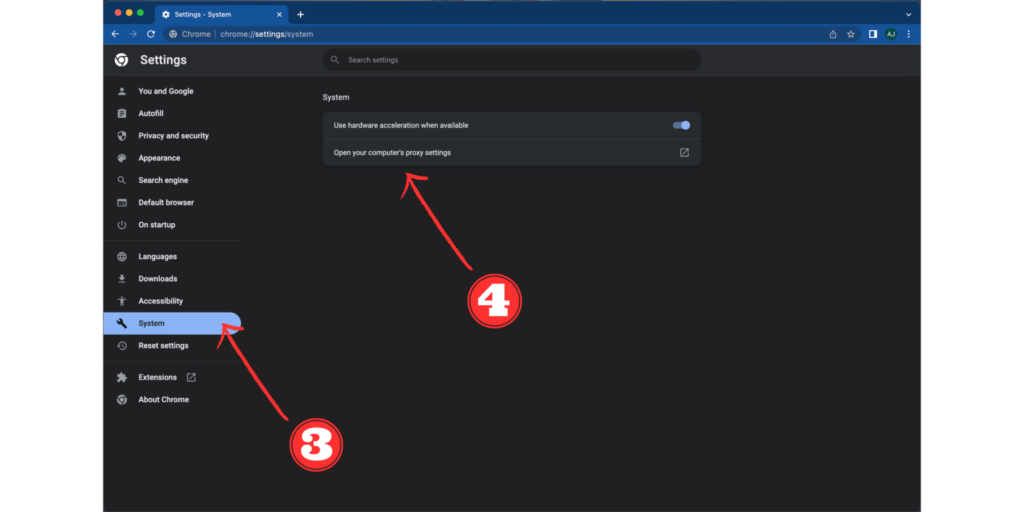Click the globe icon beside Languages
This screenshot has width=1024, height=512.
[121, 257]
